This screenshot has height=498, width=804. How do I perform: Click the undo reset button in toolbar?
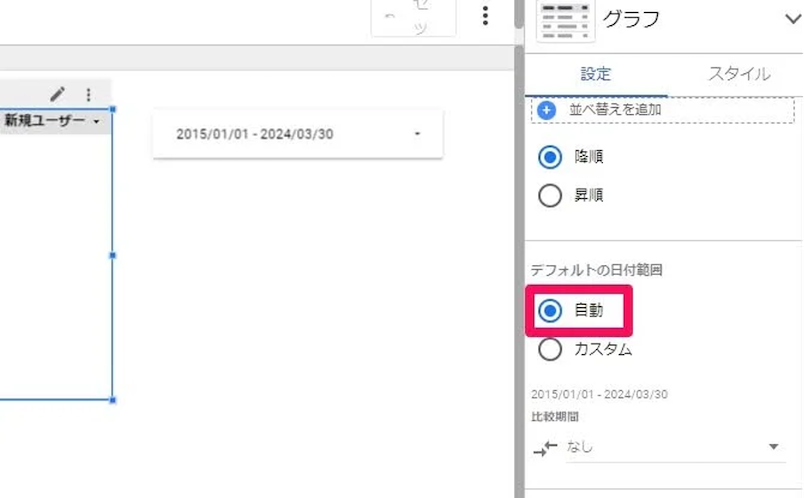tap(413, 17)
